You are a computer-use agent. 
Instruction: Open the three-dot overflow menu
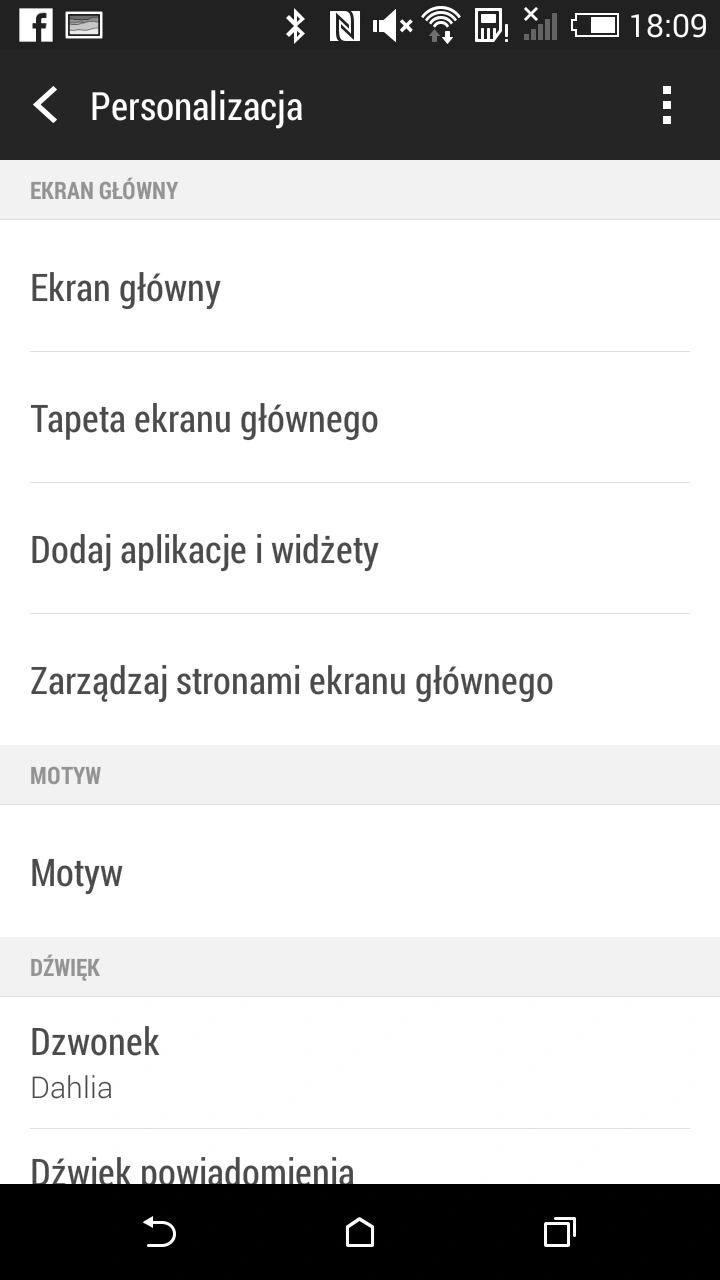tap(667, 105)
